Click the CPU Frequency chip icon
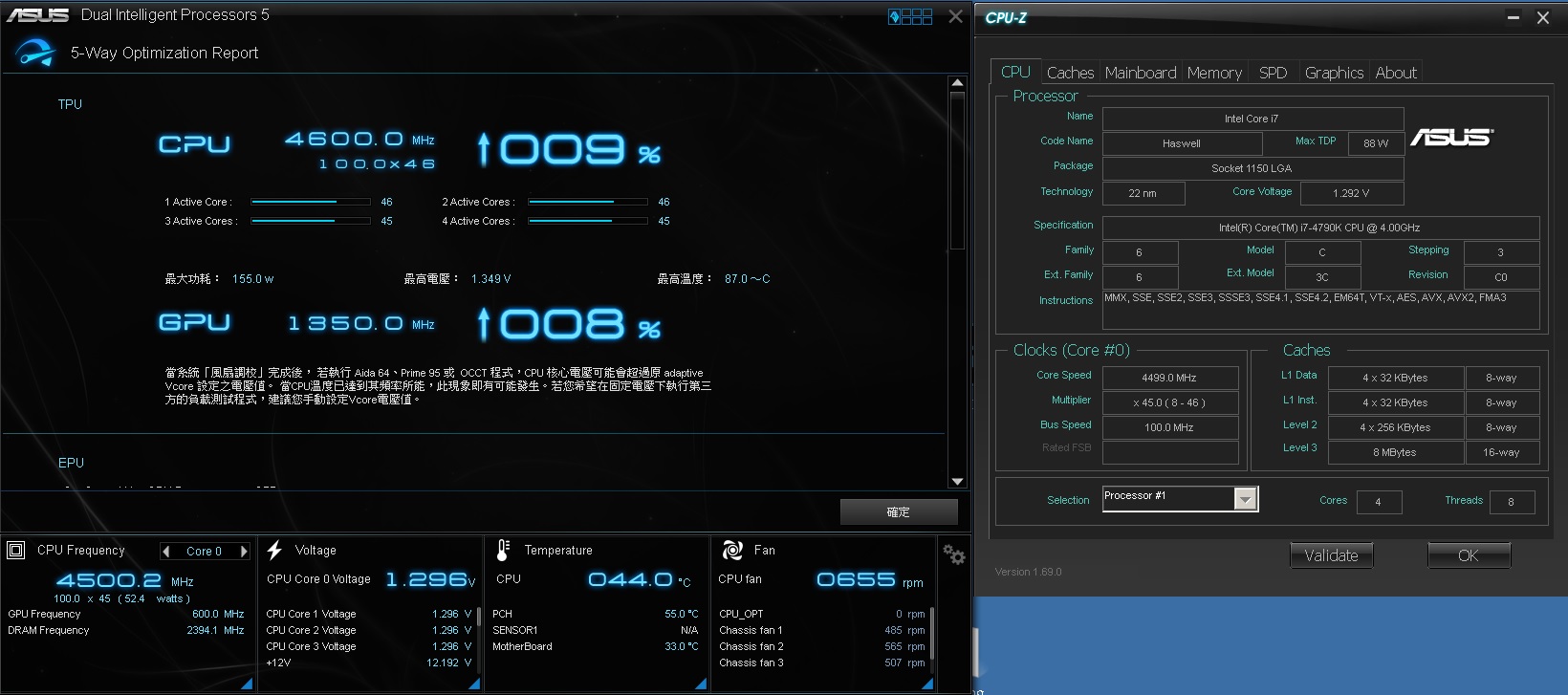The width and height of the screenshot is (1568, 695). pos(15,550)
